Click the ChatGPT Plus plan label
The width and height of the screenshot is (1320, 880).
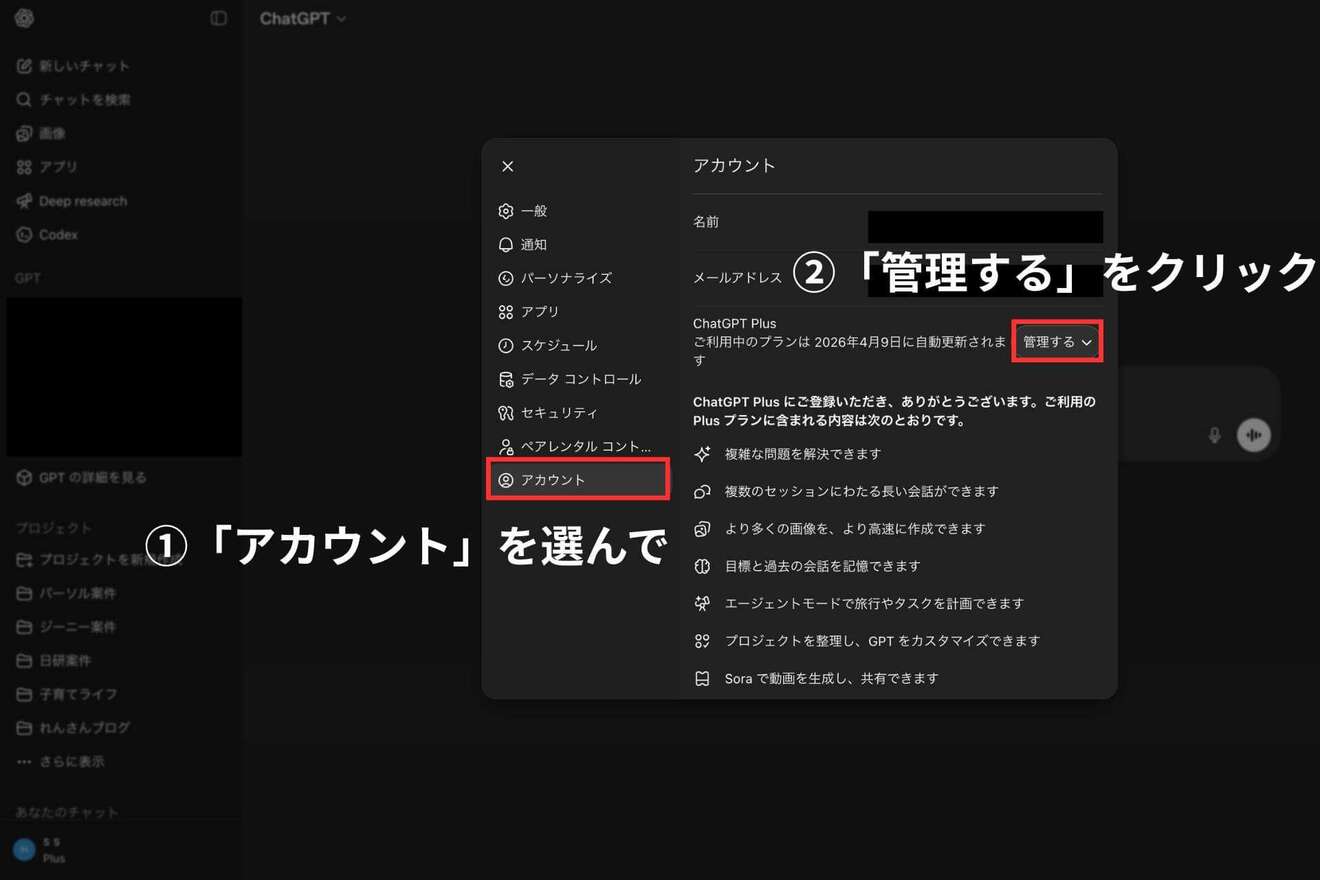[735, 323]
